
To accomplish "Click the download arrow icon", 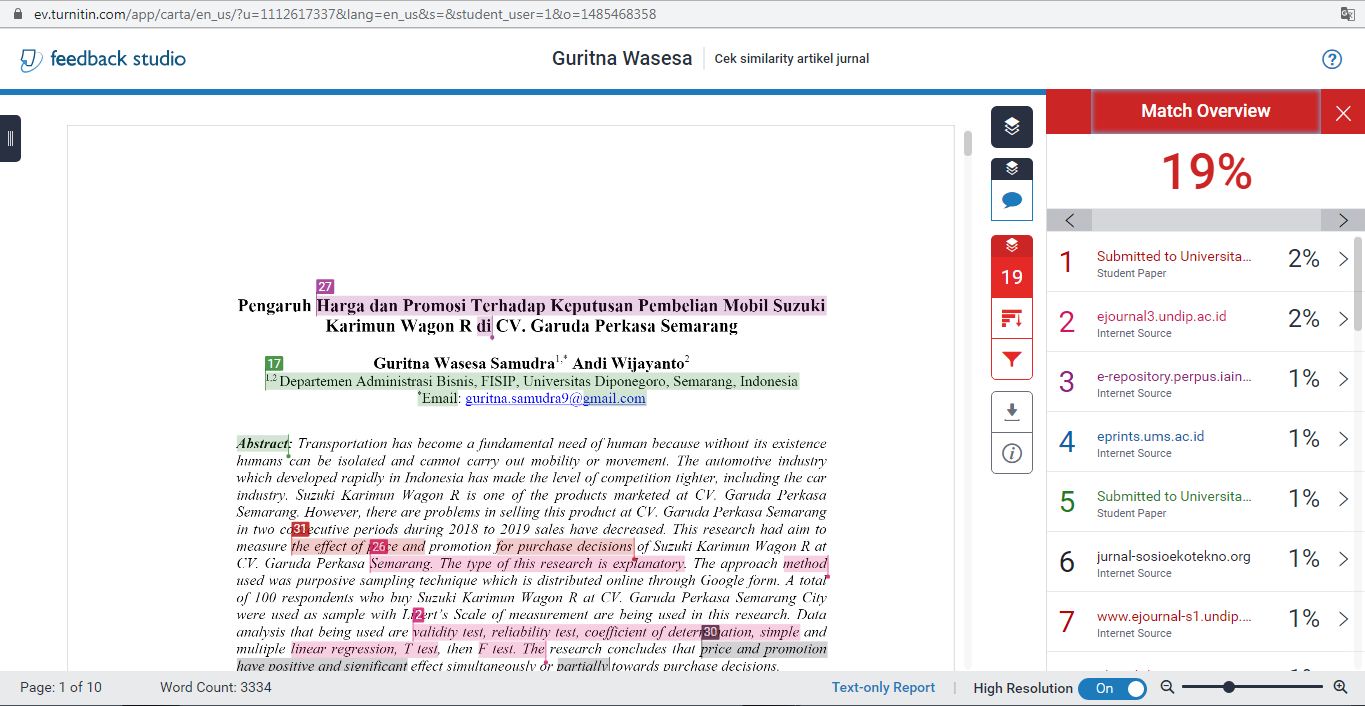I will pyautogui.click(x=1012, y=412).
